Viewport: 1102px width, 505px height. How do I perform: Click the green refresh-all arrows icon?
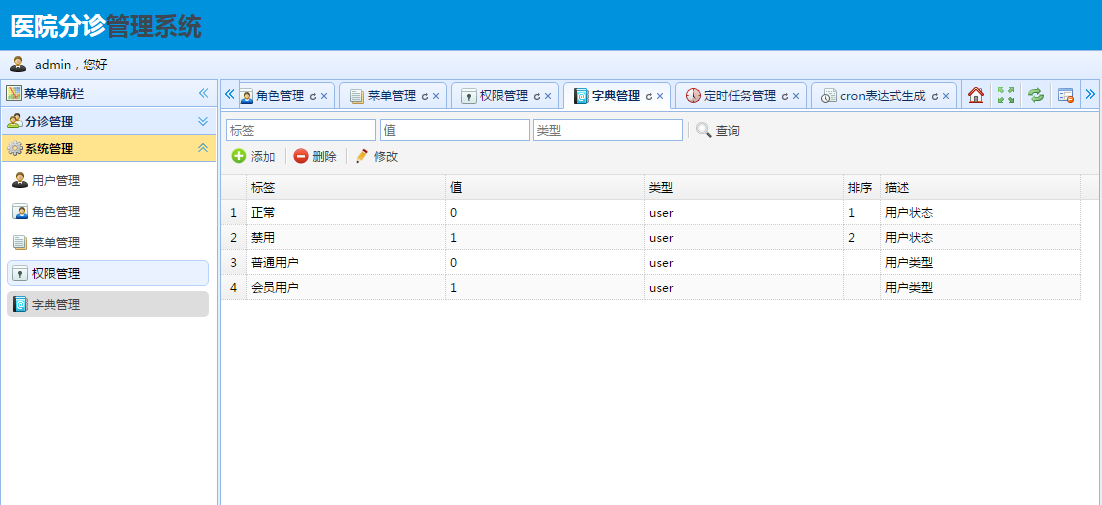click(1036, 95)
